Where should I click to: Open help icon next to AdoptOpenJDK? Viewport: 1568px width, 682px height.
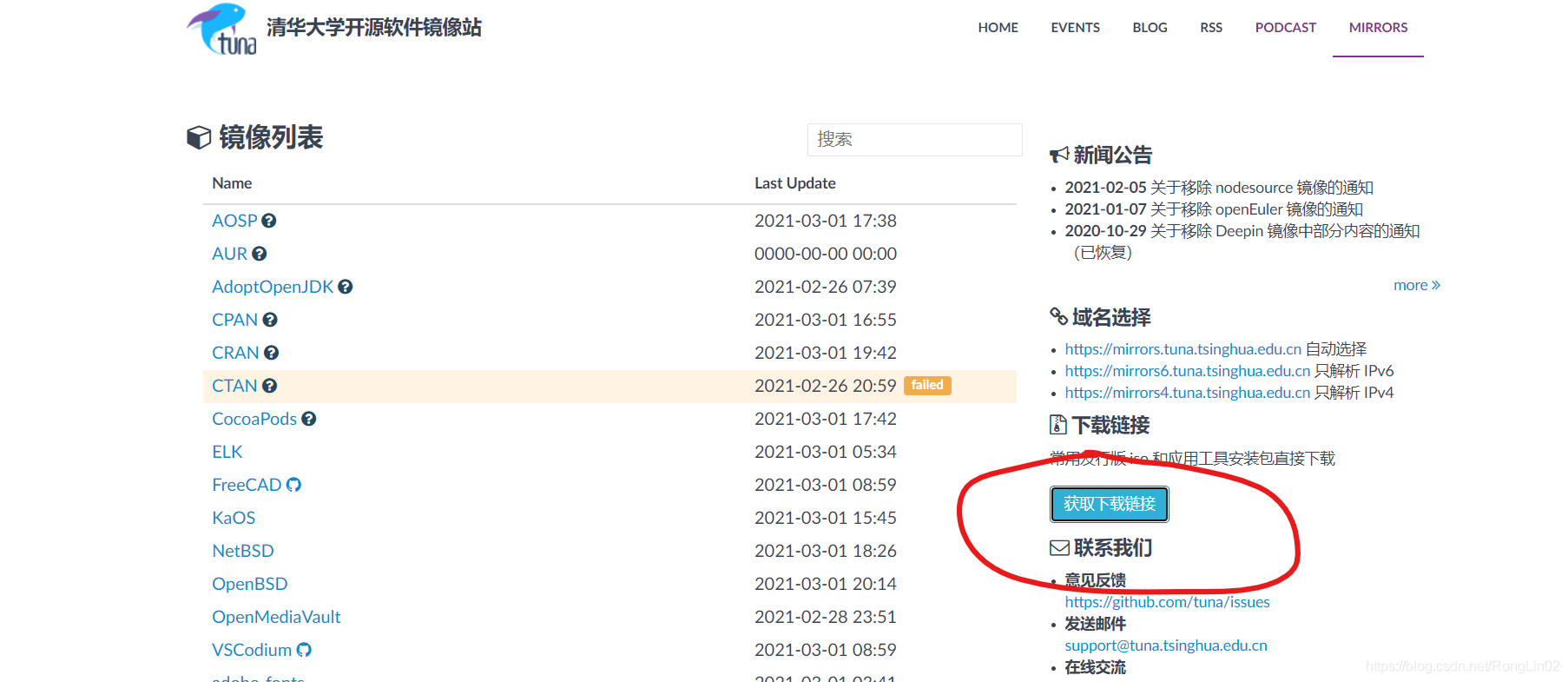coord(346,287)
